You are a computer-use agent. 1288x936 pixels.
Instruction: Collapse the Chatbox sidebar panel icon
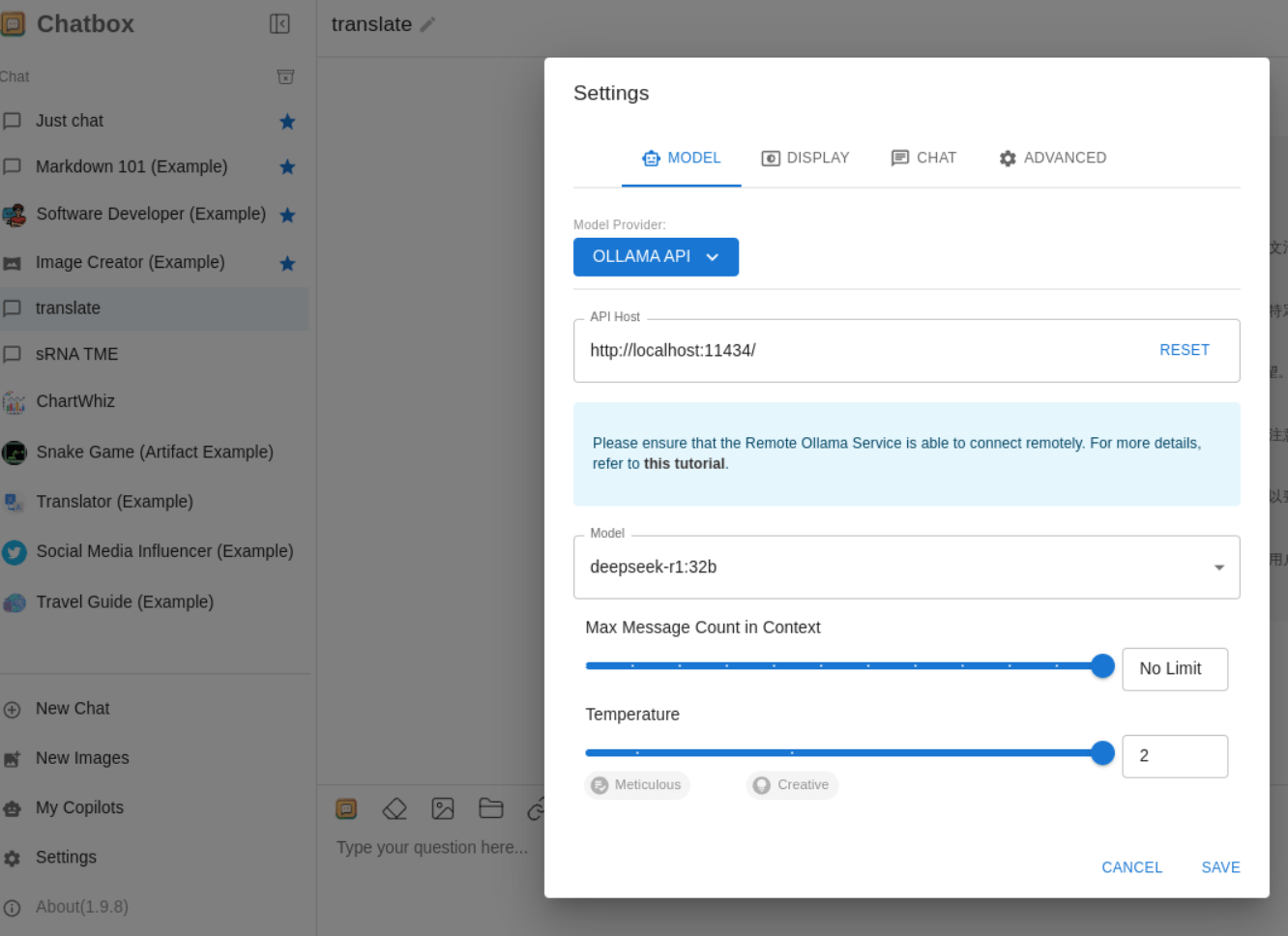[x=279, y=24]
